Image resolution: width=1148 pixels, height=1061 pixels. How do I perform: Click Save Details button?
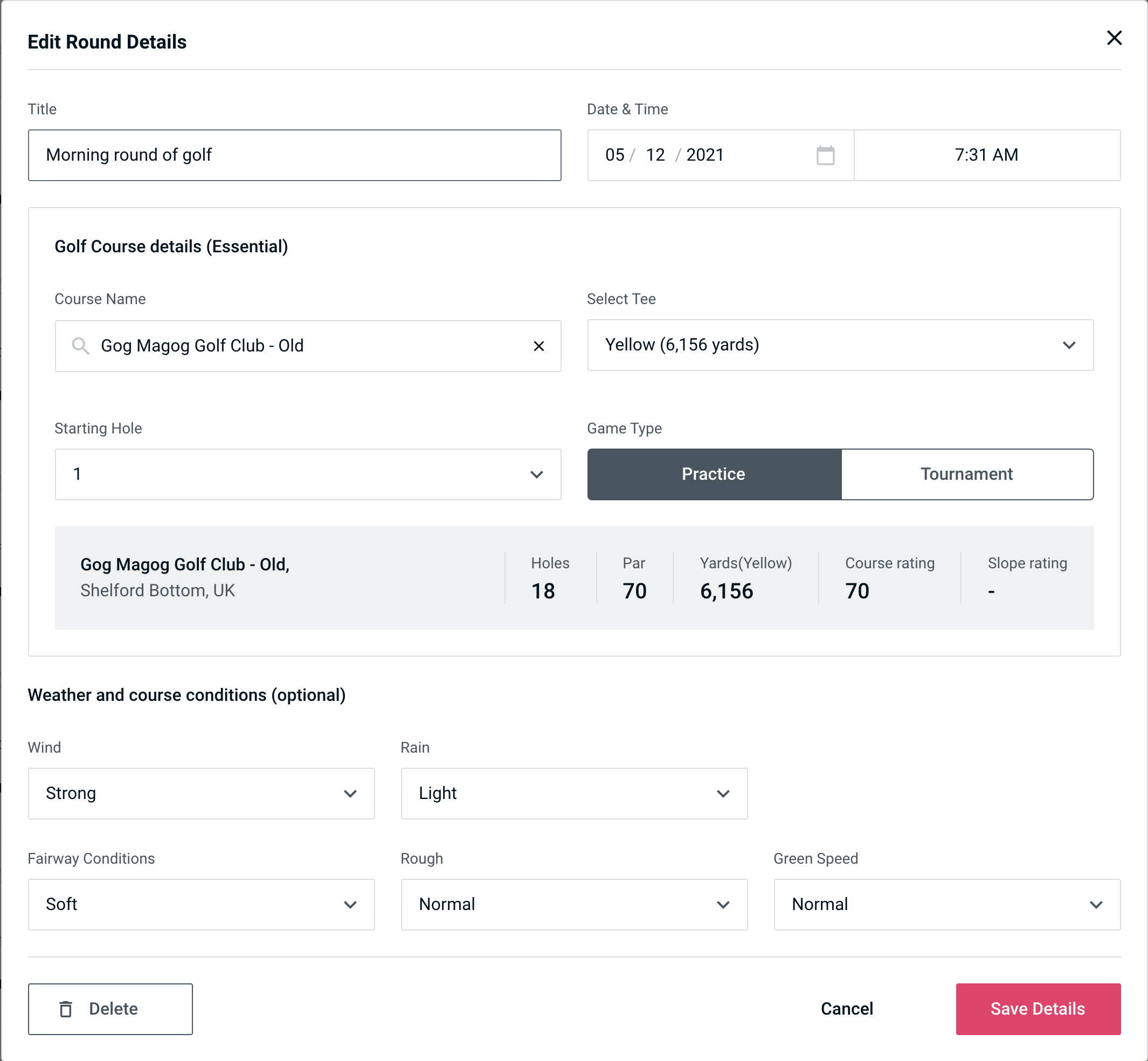tap(1037, 1008)
